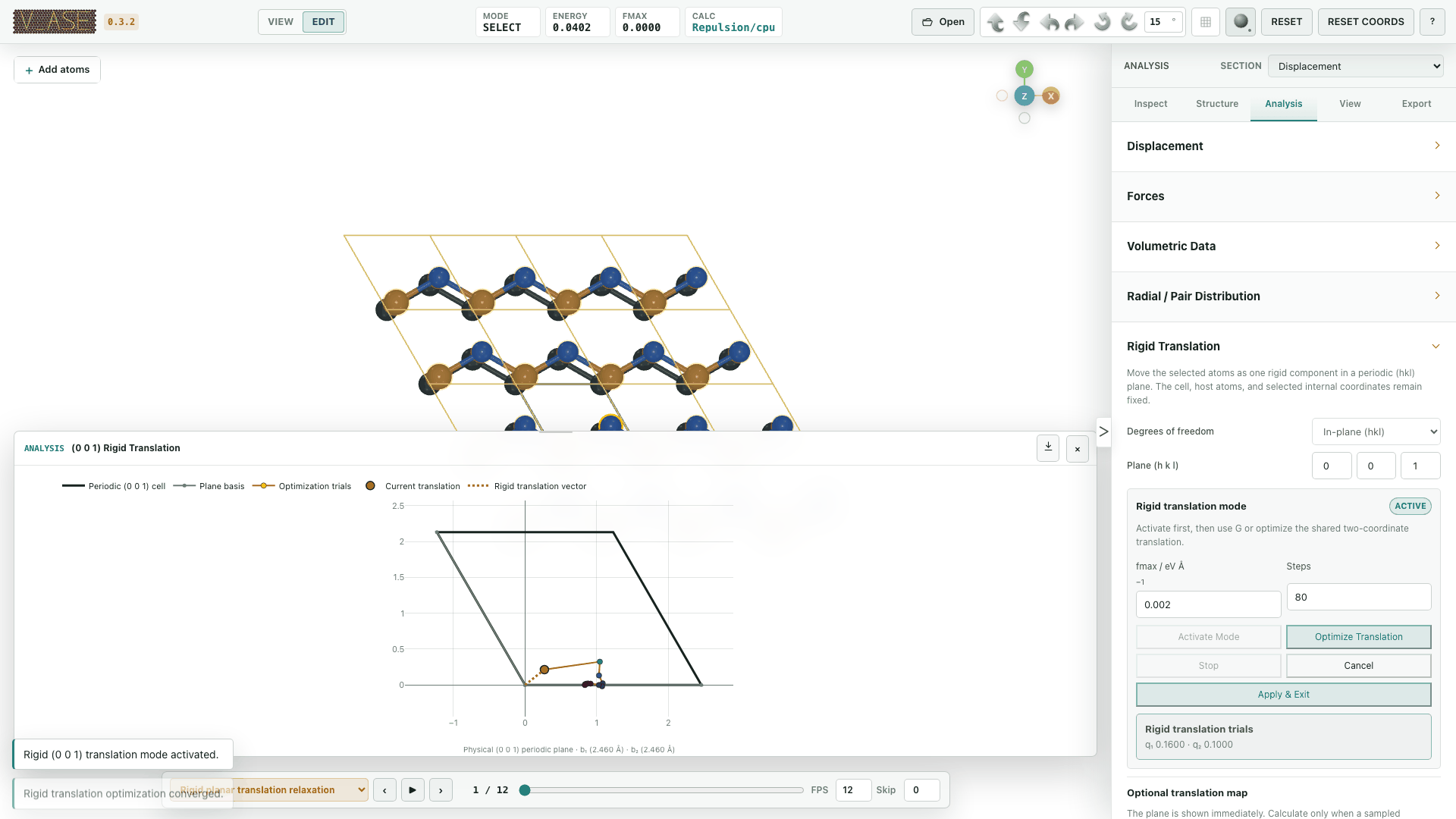Click the counter-clockwise roll icon
The image size is (1456, 819).
tap(1103, 22)
